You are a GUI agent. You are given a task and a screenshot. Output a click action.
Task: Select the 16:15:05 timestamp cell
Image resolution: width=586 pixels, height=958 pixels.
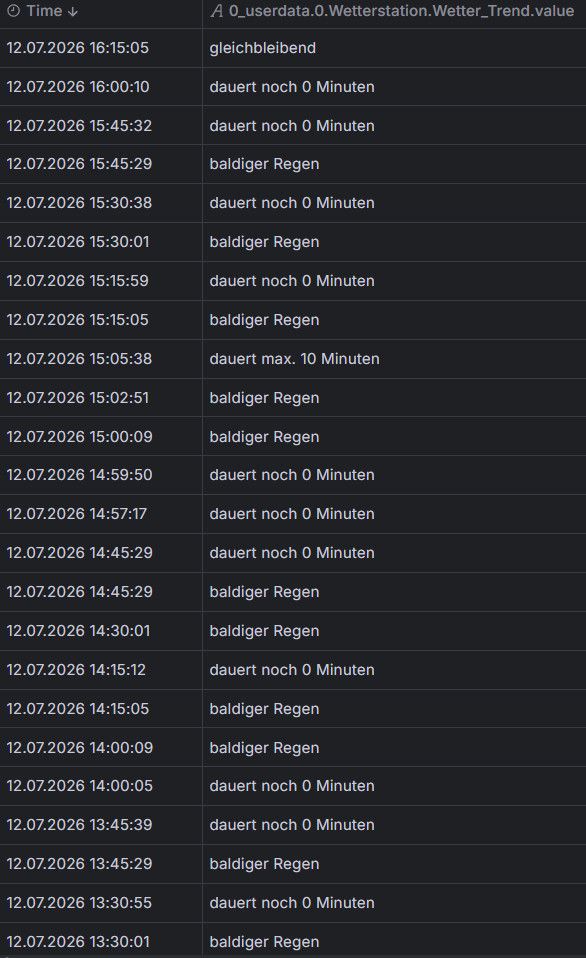tap(101, 48)
